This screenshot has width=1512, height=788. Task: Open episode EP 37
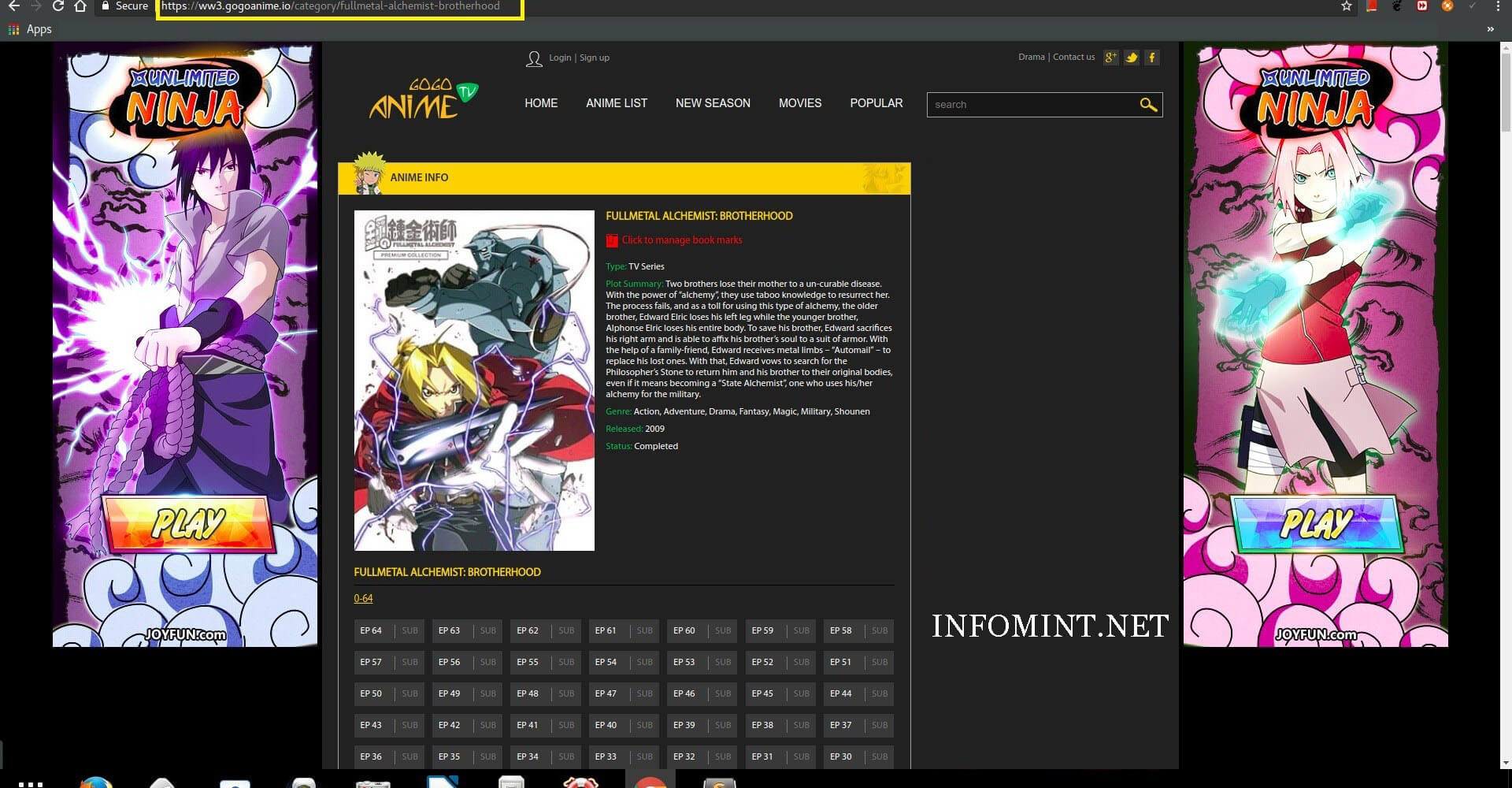tap(859, 725)
